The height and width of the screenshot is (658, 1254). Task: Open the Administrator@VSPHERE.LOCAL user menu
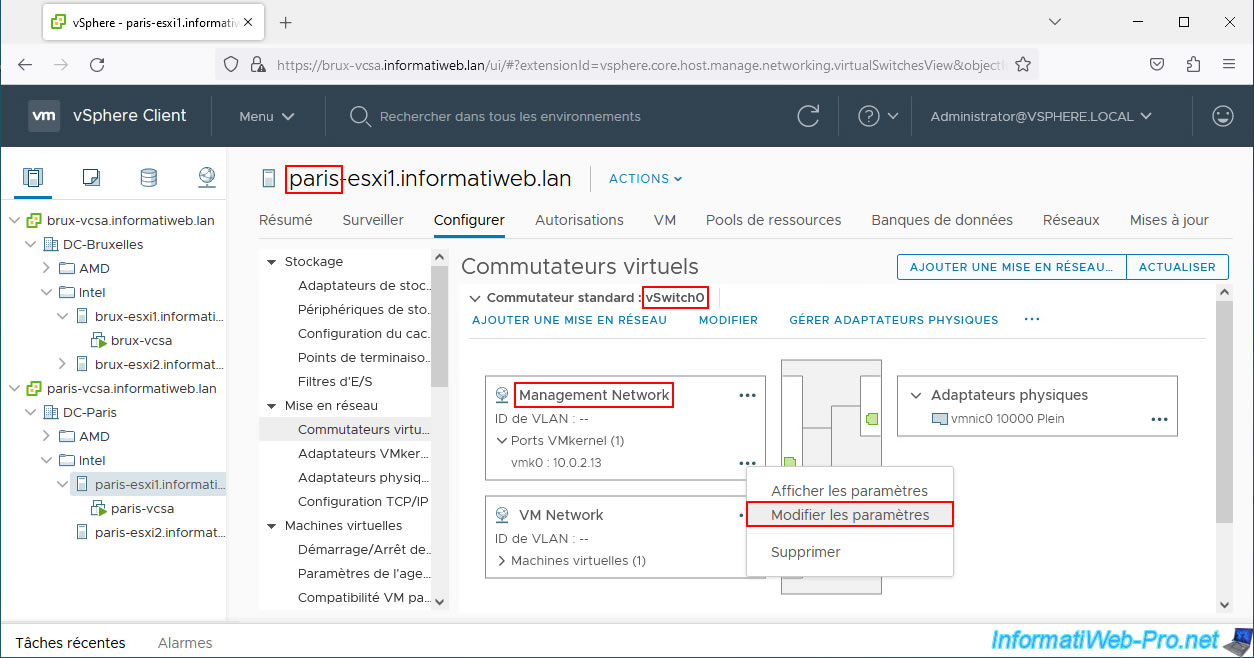(1041, 116)
